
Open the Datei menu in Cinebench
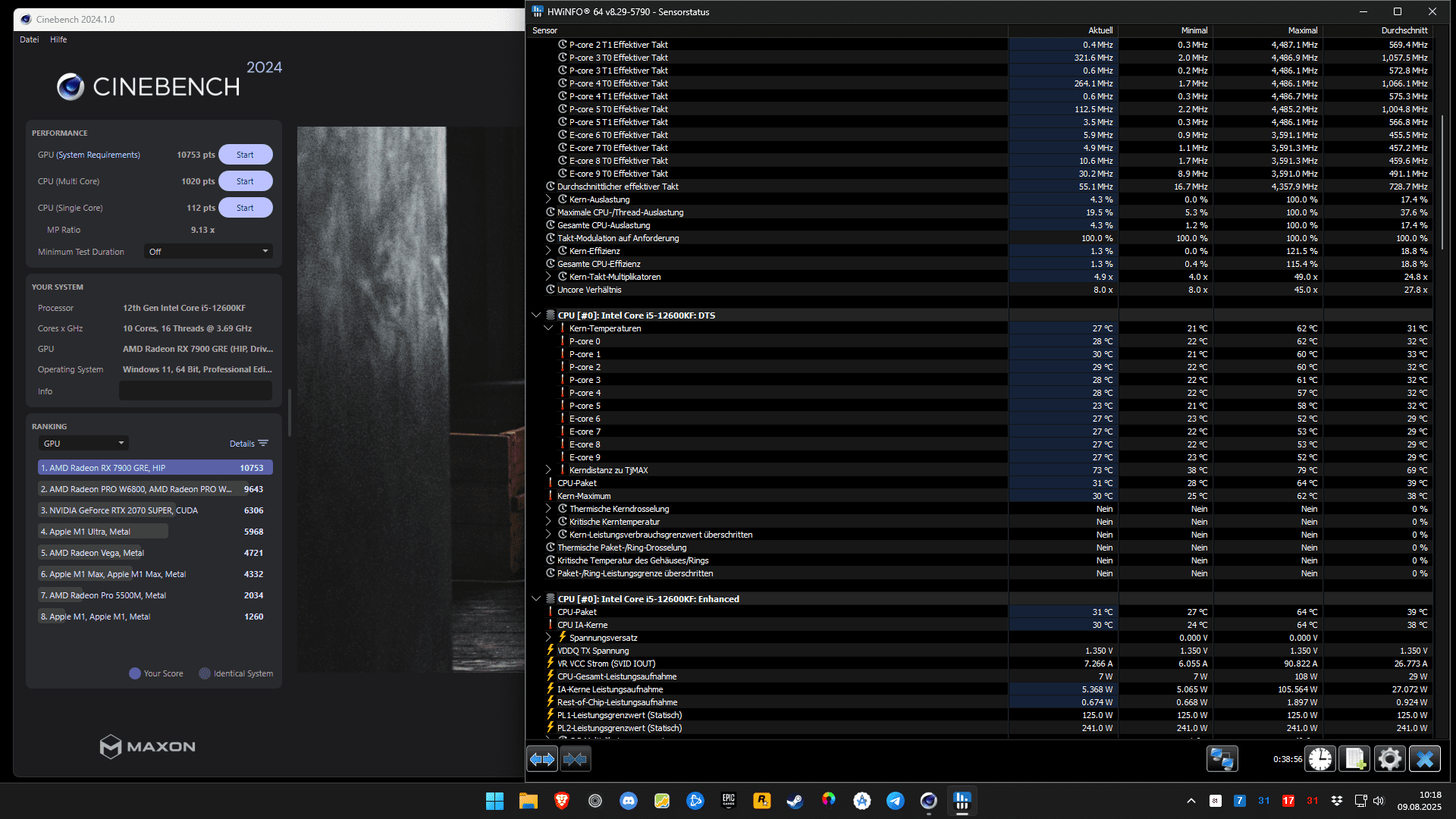(x=30, y=39)
